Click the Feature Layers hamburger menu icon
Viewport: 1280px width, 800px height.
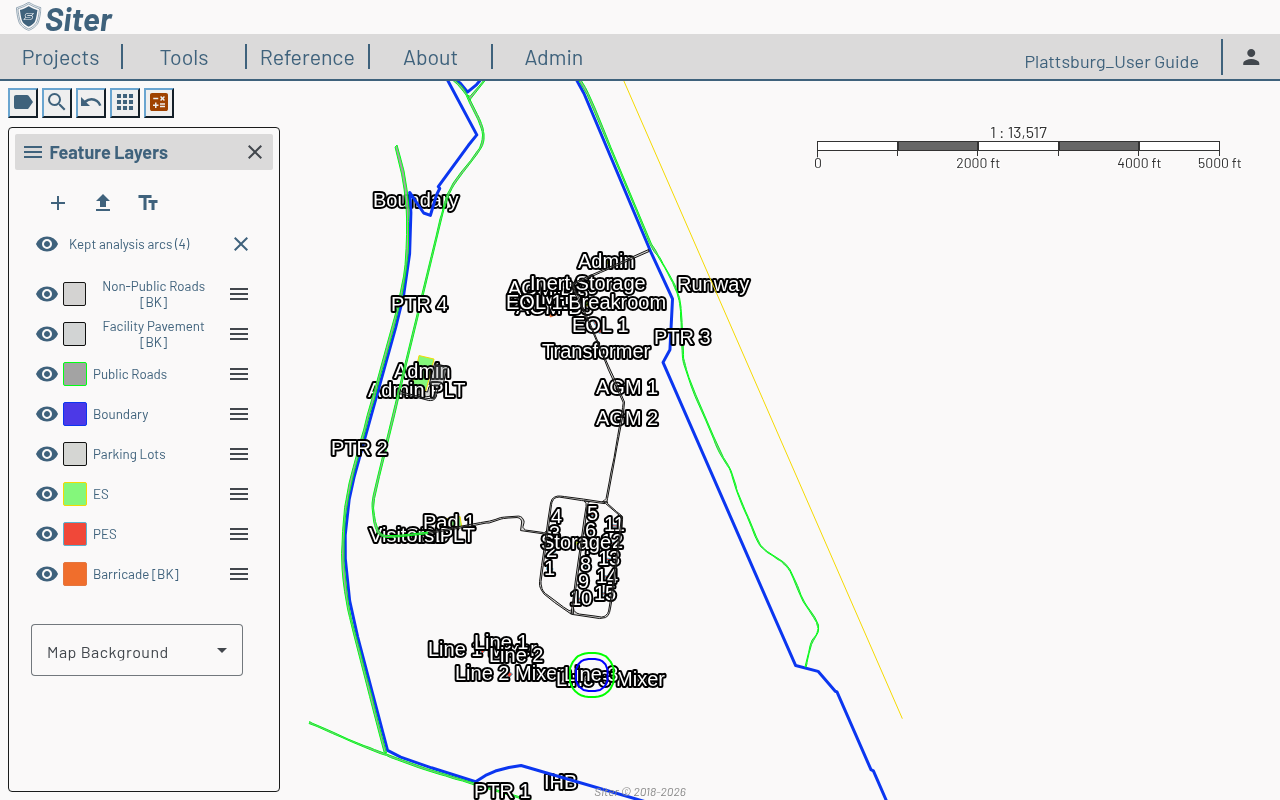click(33, 152)
